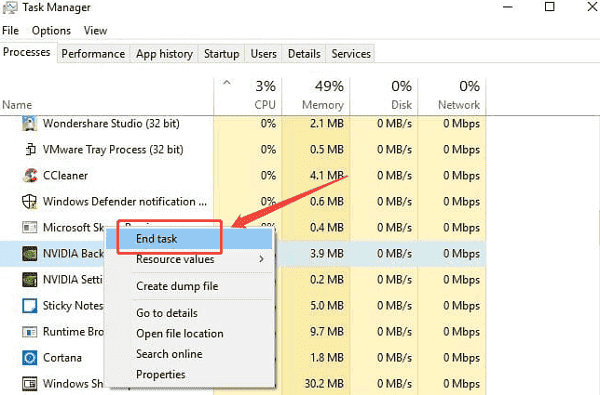Open the View menu
The width and height of the screenshot is (600, 395).
coord(96,31)
